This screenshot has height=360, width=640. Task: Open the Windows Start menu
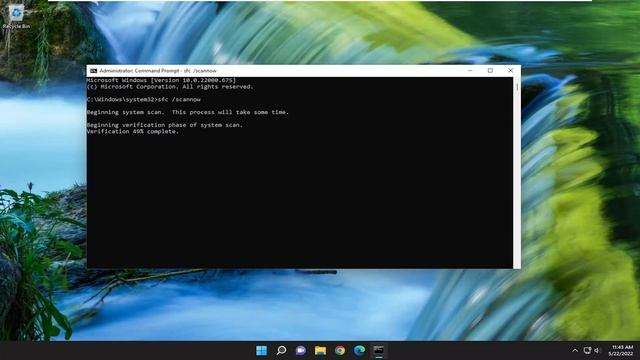[x=261, y=350]
